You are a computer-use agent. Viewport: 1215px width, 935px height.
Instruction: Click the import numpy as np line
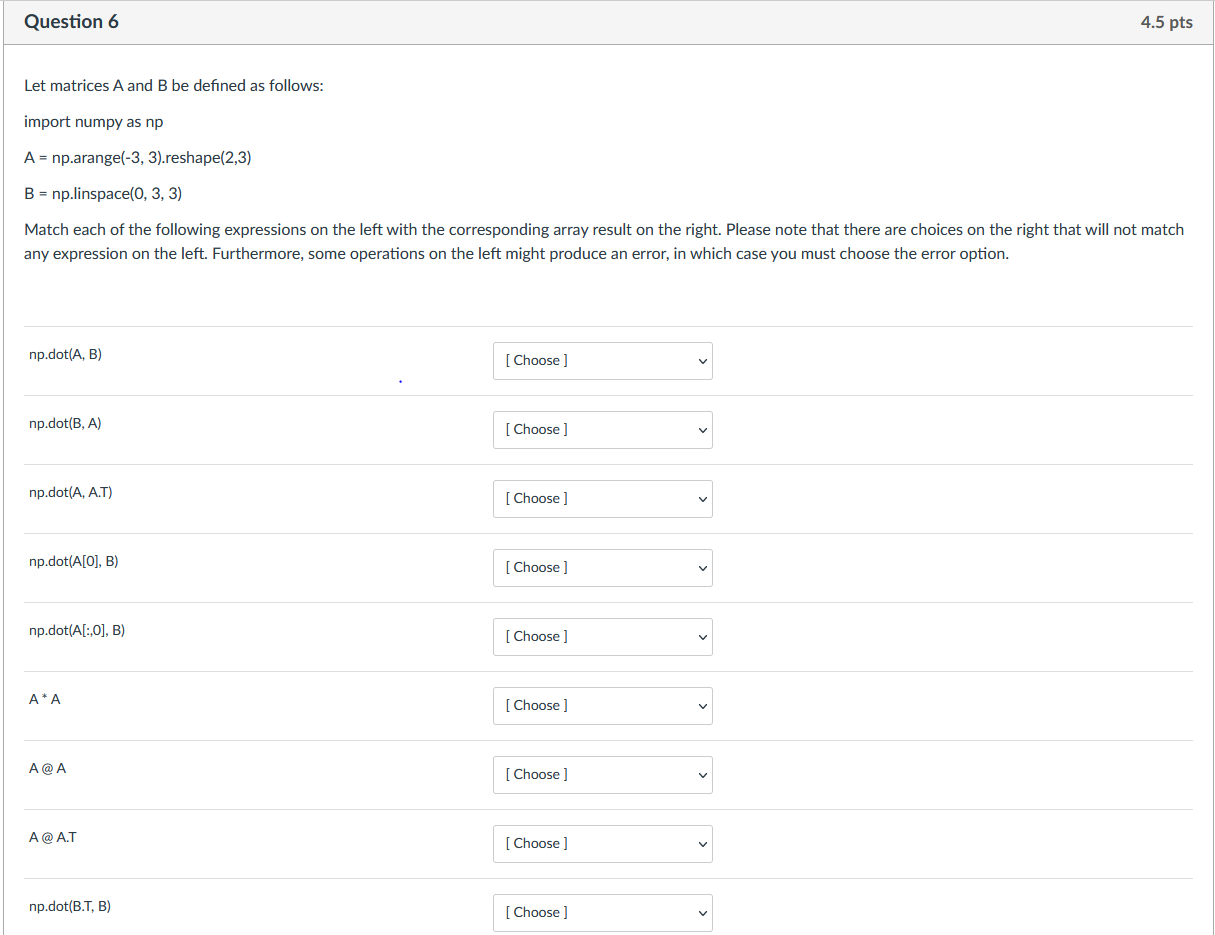[93, 121]
